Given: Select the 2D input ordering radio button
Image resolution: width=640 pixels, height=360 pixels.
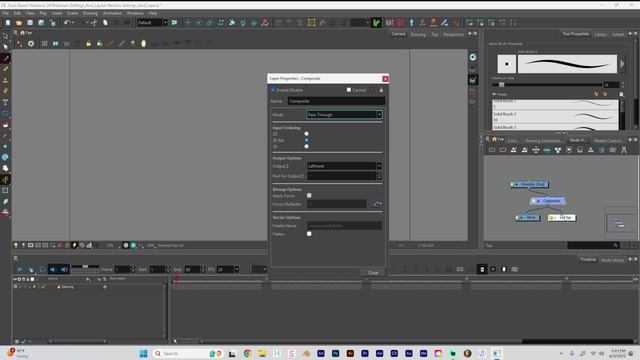Looking at the screenshot, I should coord(306,133).
